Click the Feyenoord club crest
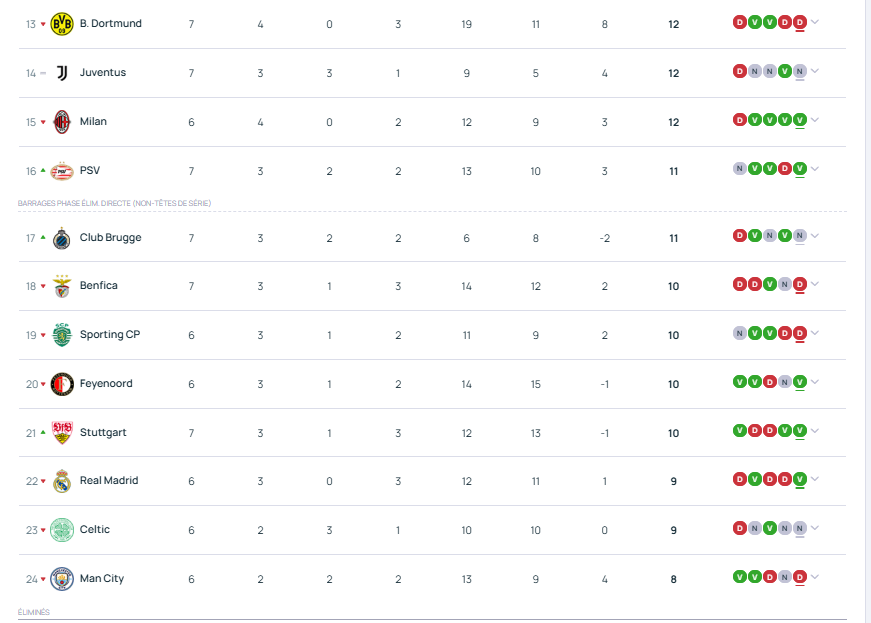 (x=62, y=384)
